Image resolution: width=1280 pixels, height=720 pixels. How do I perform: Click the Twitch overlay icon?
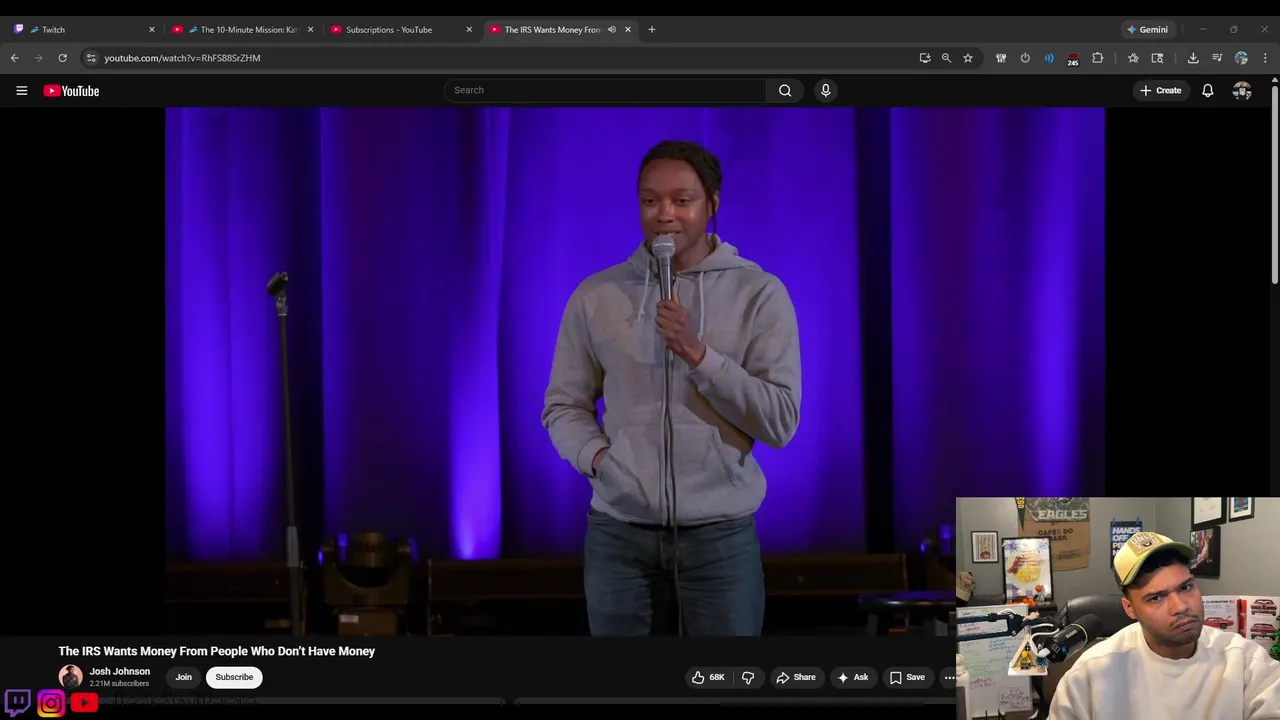pyautogui.click(x=18, y=703)
